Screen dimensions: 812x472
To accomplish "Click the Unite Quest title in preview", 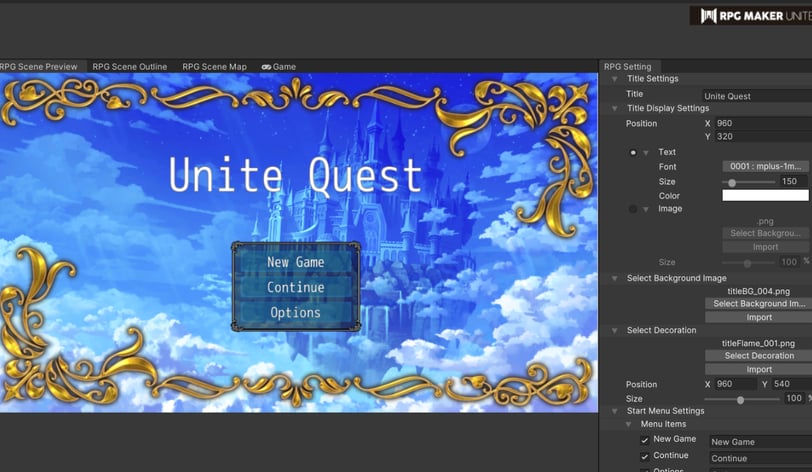I will (295, 175).
